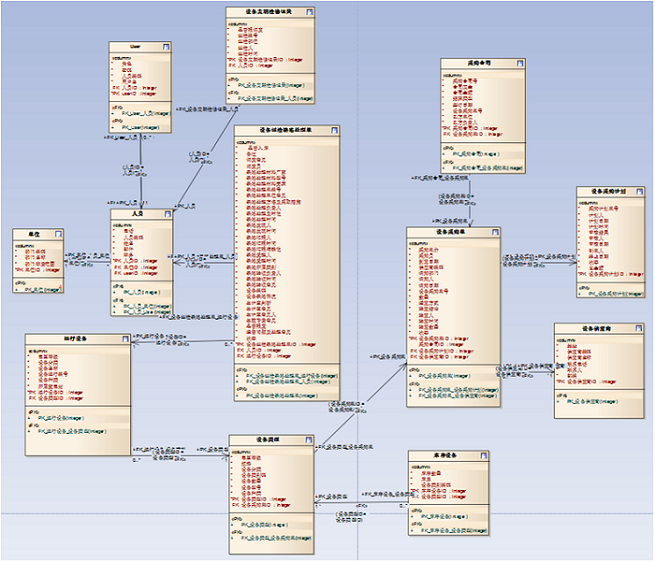This screenshot has width=655, height=562.
Task: Select the 人员 table title header
Action: click(137, 214)
